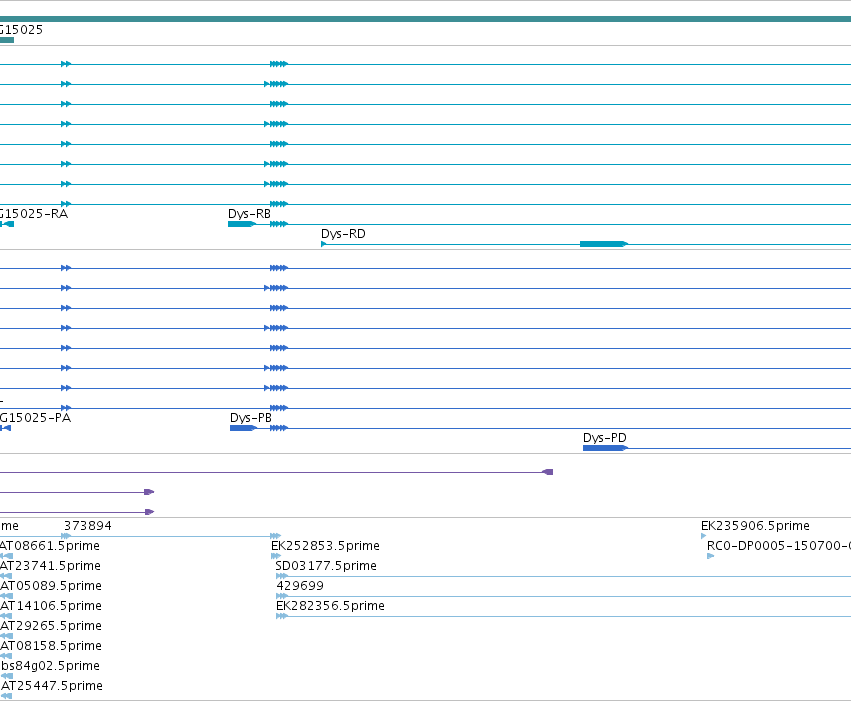Click the EK282356.5prime EST label

(330, 606)
